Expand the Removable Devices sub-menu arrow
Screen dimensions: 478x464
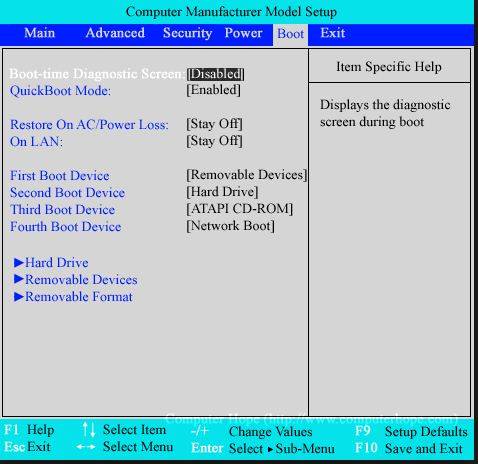coord(19,279)
